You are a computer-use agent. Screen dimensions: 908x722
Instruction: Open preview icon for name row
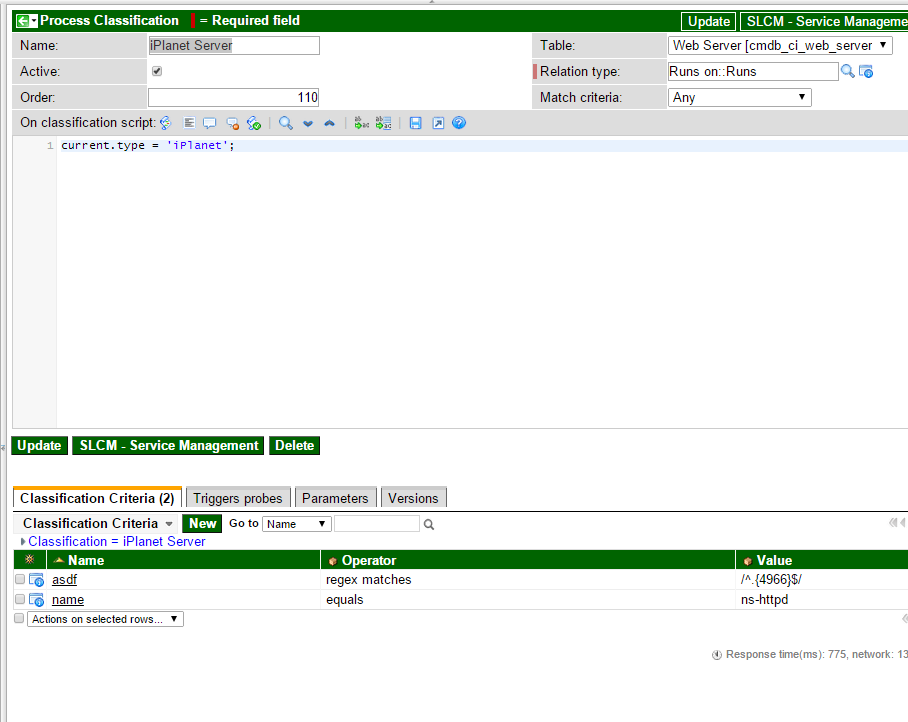tap(36, 600)
